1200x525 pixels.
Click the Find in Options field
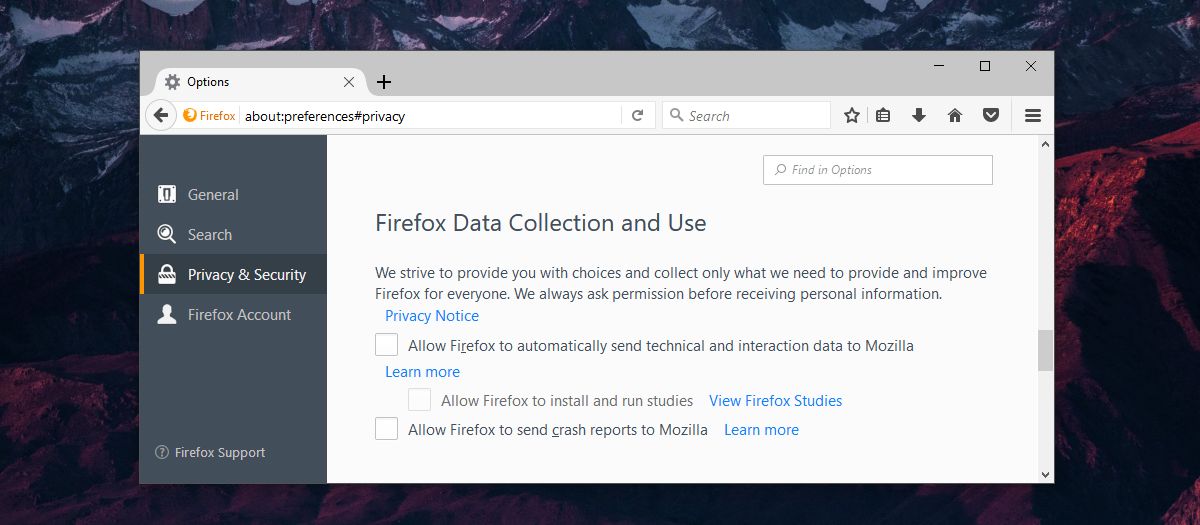pos(878,170)
